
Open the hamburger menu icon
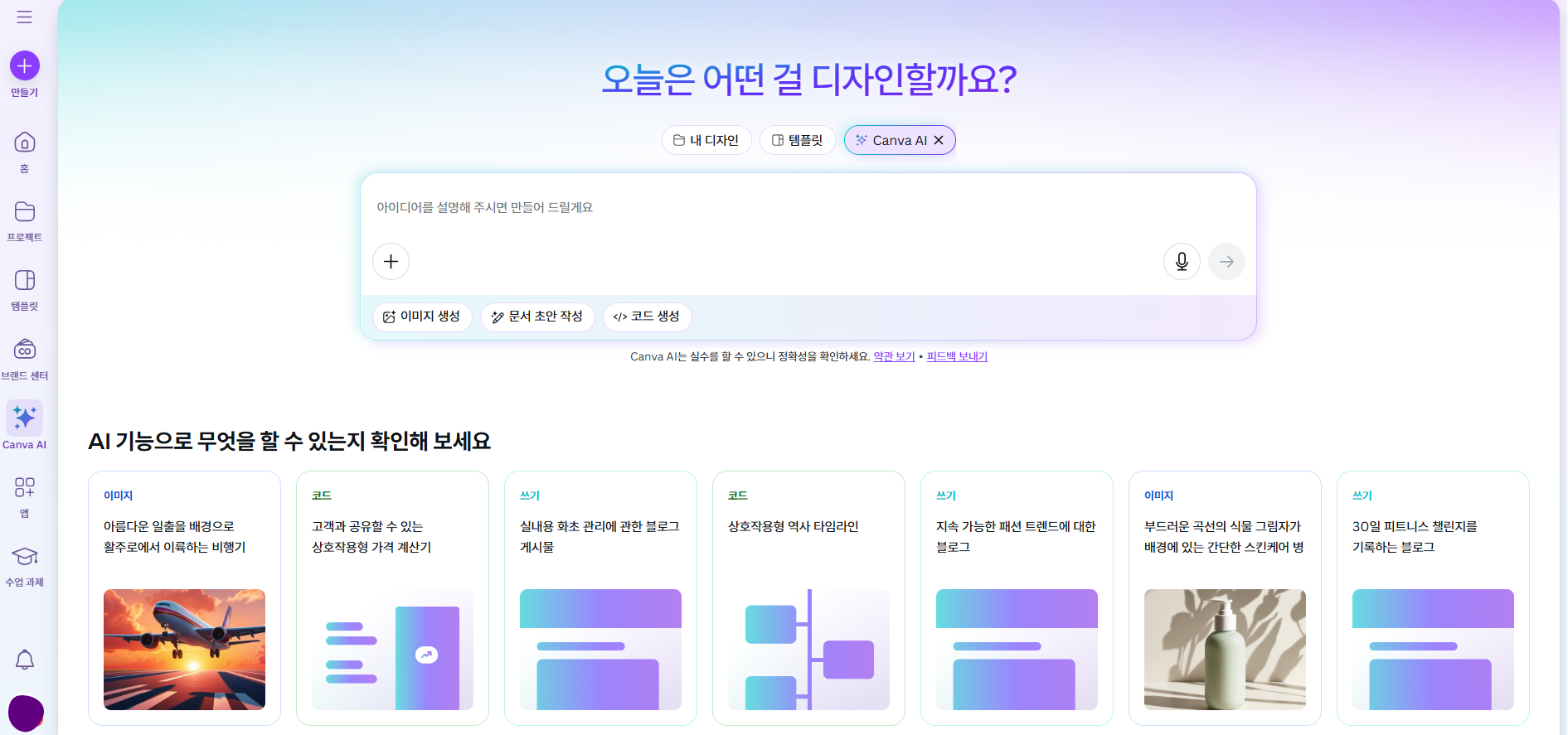(x=25, y=17)
